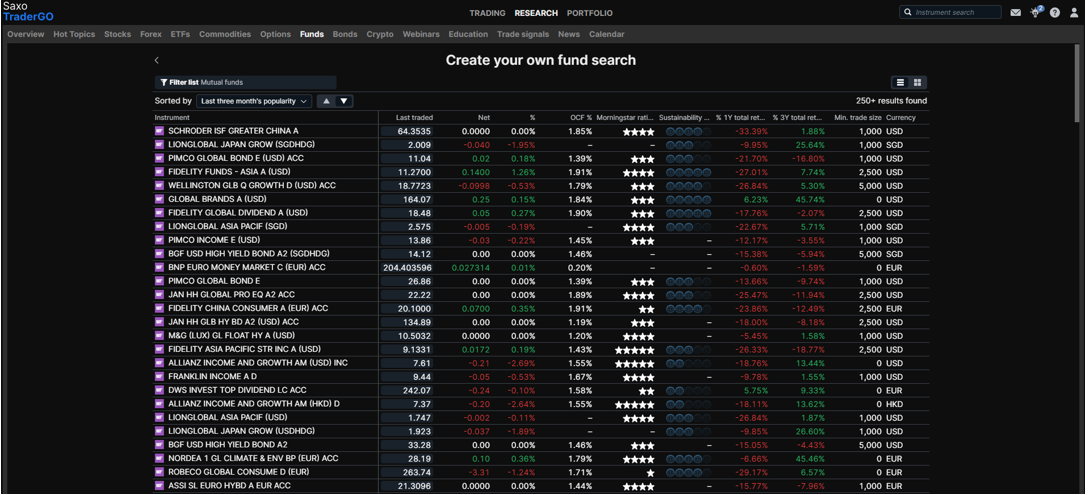The image size is (1089, 495).
Task: Open the Options tab
Action: click(276, 34)
